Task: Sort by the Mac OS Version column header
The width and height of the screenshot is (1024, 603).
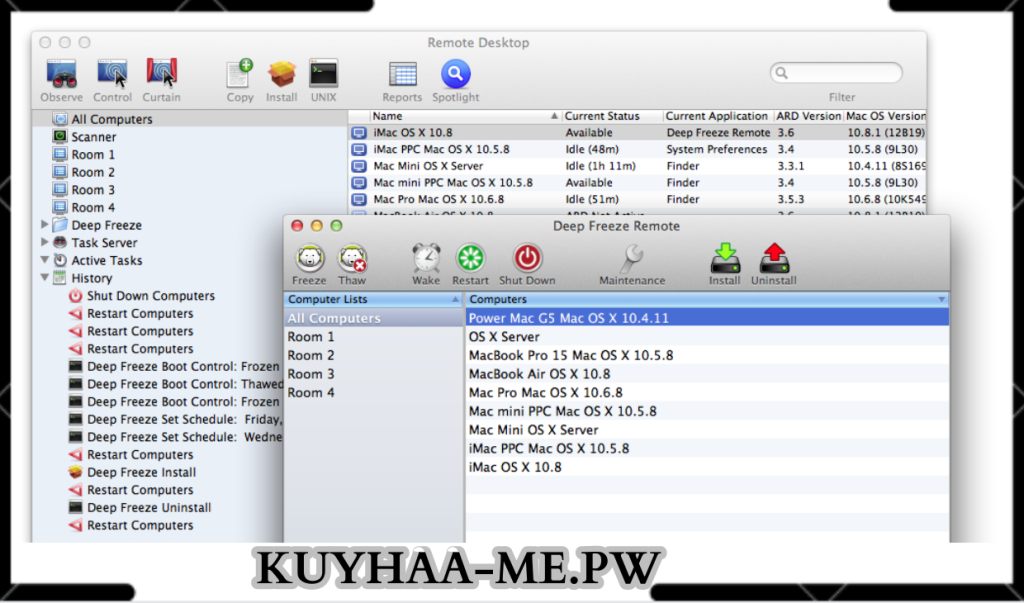Action: point(885,116)
